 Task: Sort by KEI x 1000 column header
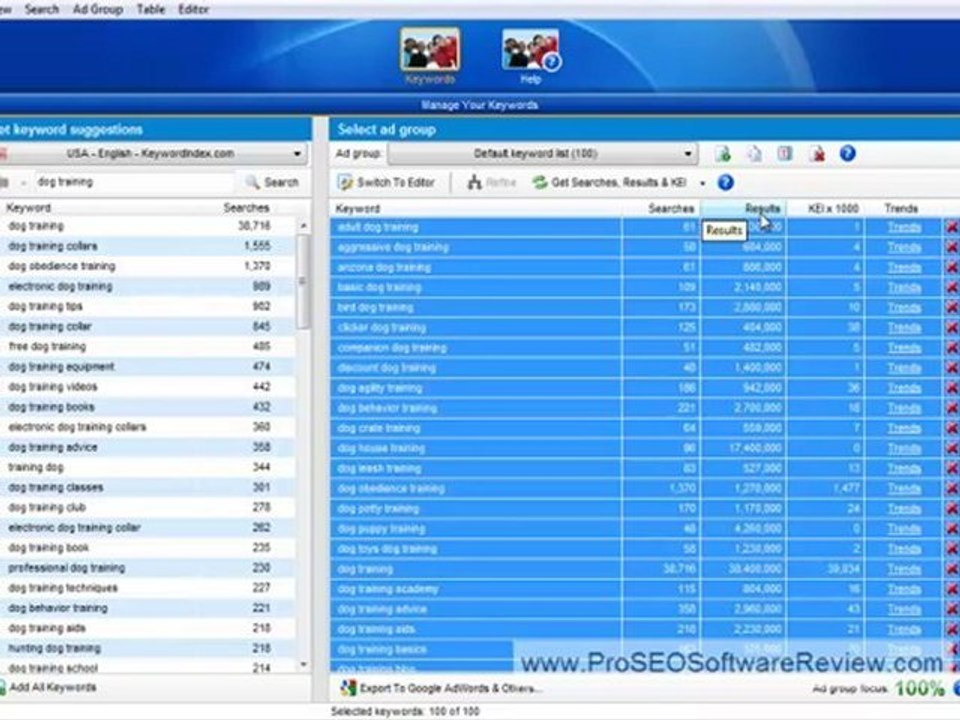826,209
